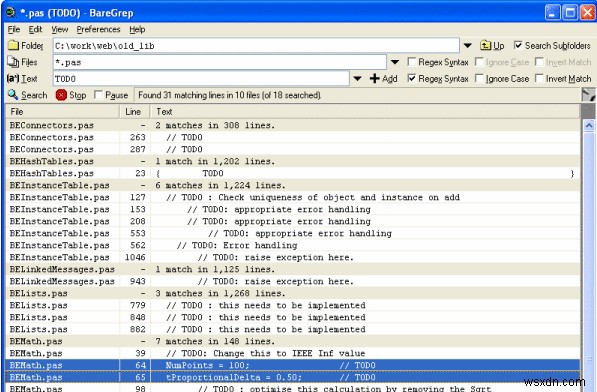Click BELists.pas summary 3 matches row

click(x=293, y=293)
